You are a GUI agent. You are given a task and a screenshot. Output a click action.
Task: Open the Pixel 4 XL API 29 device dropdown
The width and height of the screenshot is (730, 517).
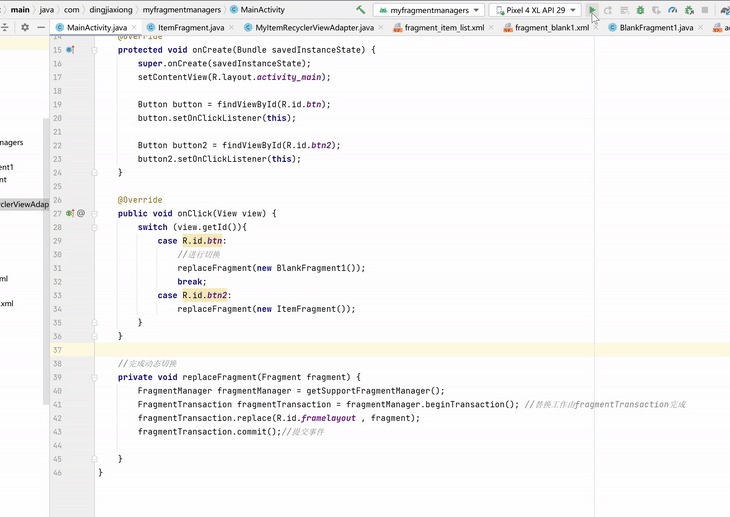click(x=534, y=10)
